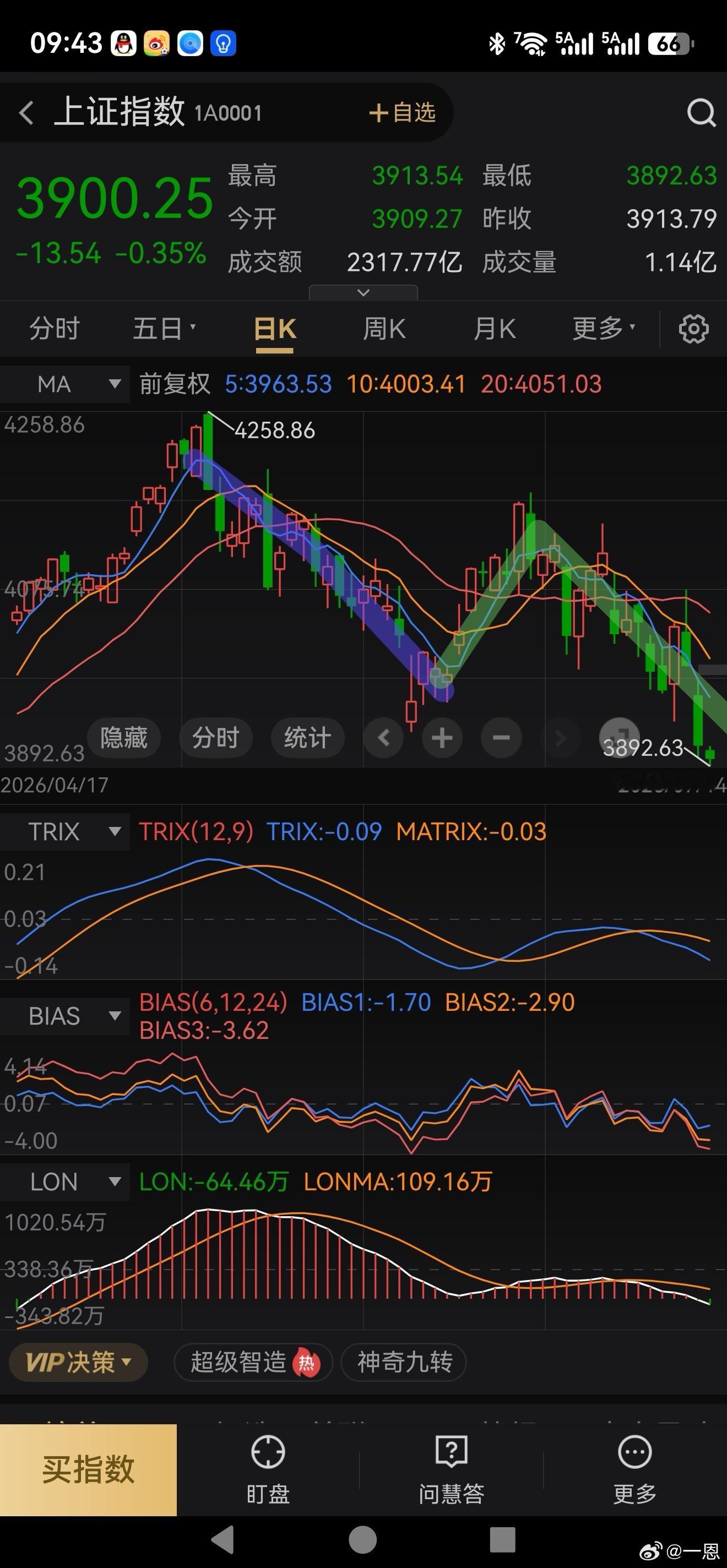Tap the Android back navigation triangle
Screen dimensions: 727x1568
coord(223,1539)
